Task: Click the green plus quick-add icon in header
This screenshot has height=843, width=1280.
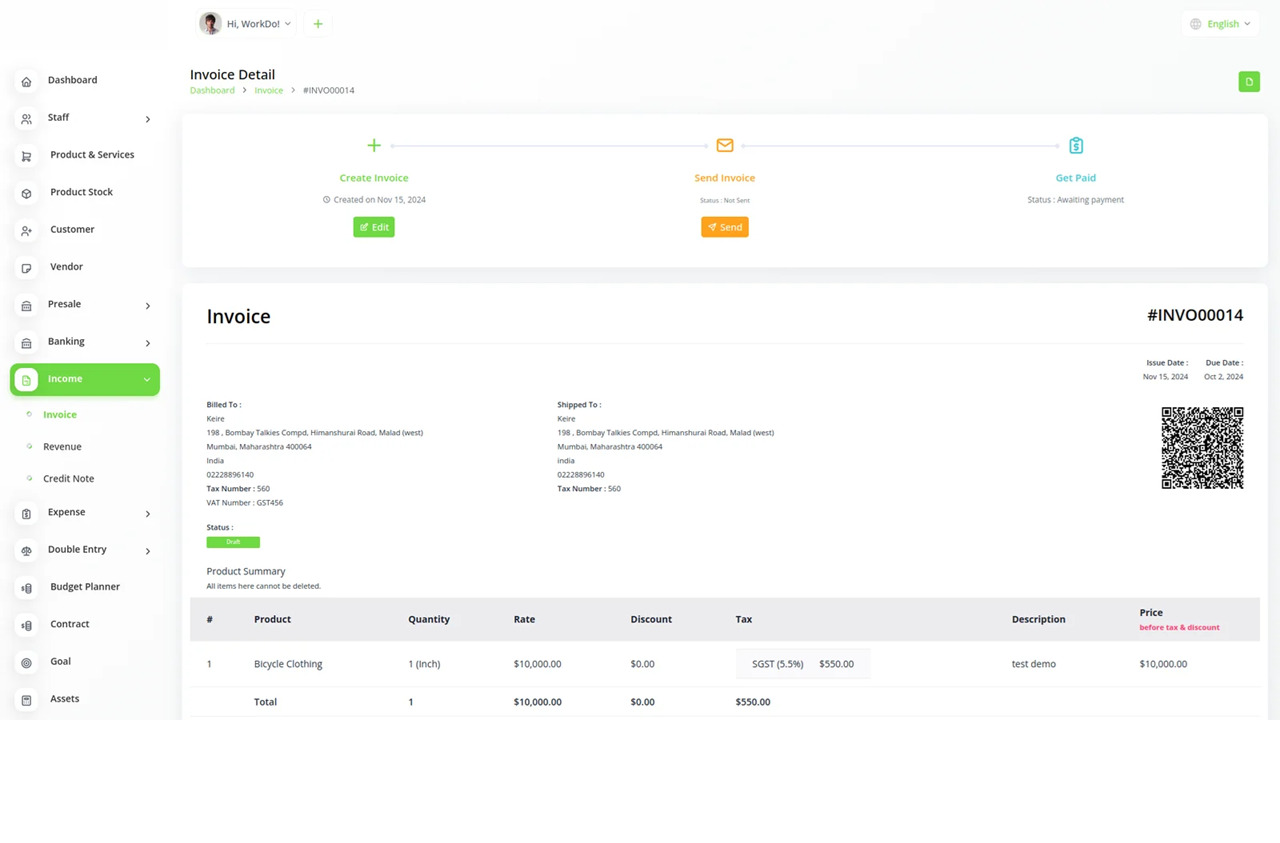Action: tap(318, 24)
